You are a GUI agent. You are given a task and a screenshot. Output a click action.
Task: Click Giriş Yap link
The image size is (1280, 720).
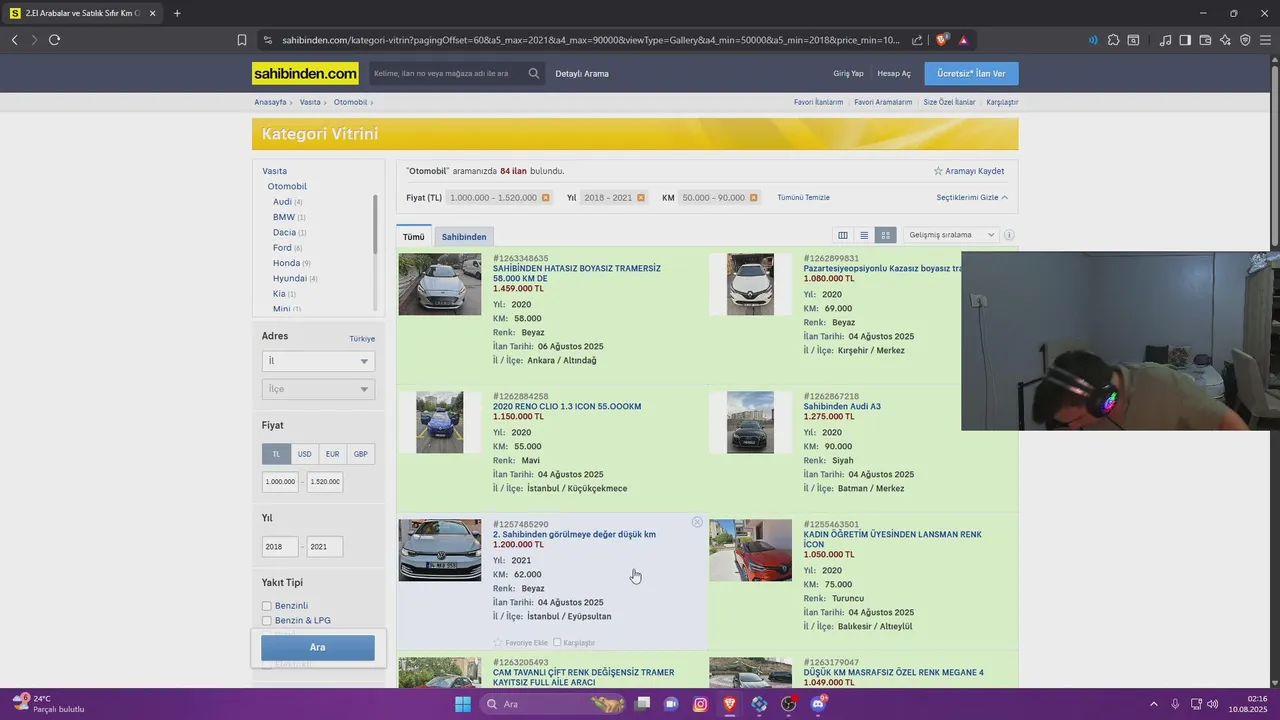848,73
